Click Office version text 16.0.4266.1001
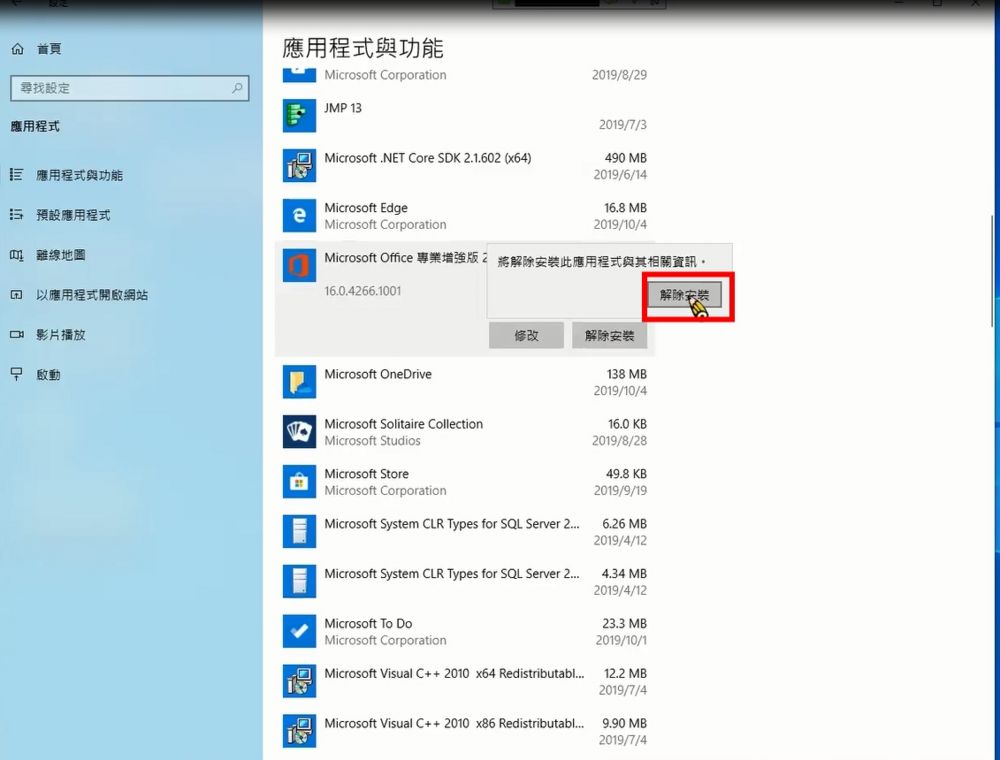The height and width of the screenshot is (760, 1000). click(x=363, y=291)
